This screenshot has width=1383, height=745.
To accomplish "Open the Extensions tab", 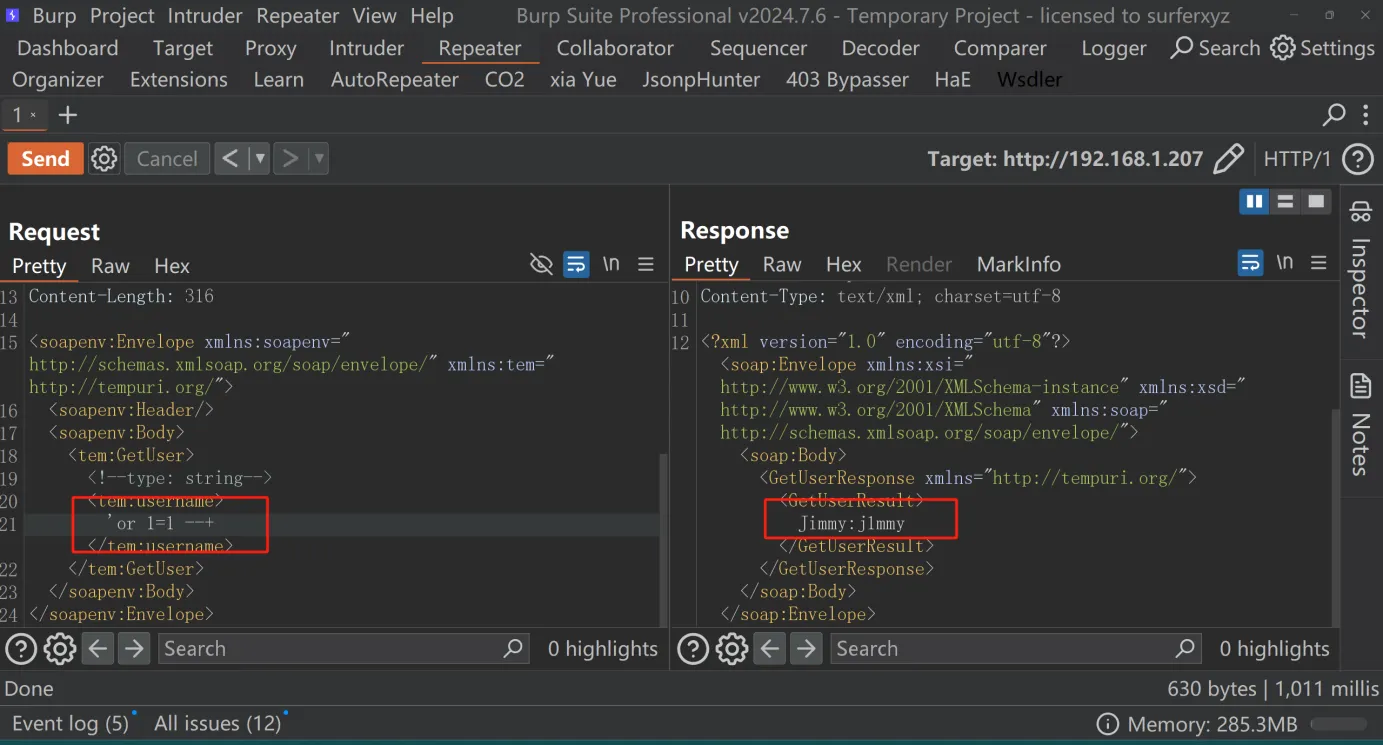I will coord(179,79).
